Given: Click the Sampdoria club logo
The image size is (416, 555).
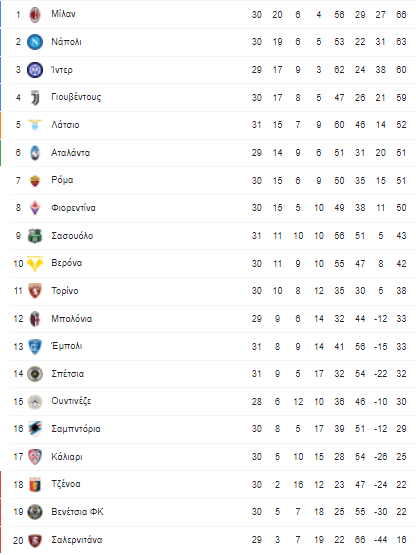Looking at the screenshot, I should tap(35, 429).
